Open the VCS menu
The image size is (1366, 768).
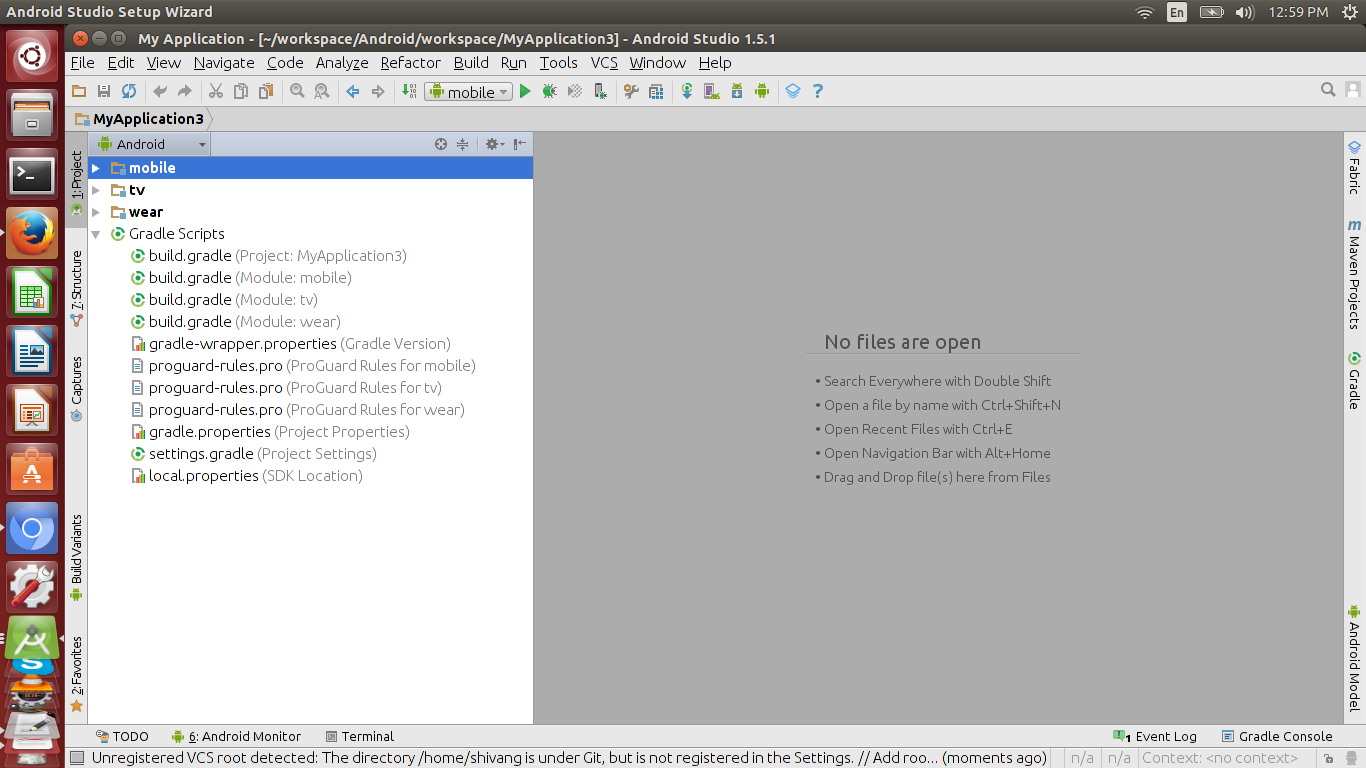coord(604,62)
